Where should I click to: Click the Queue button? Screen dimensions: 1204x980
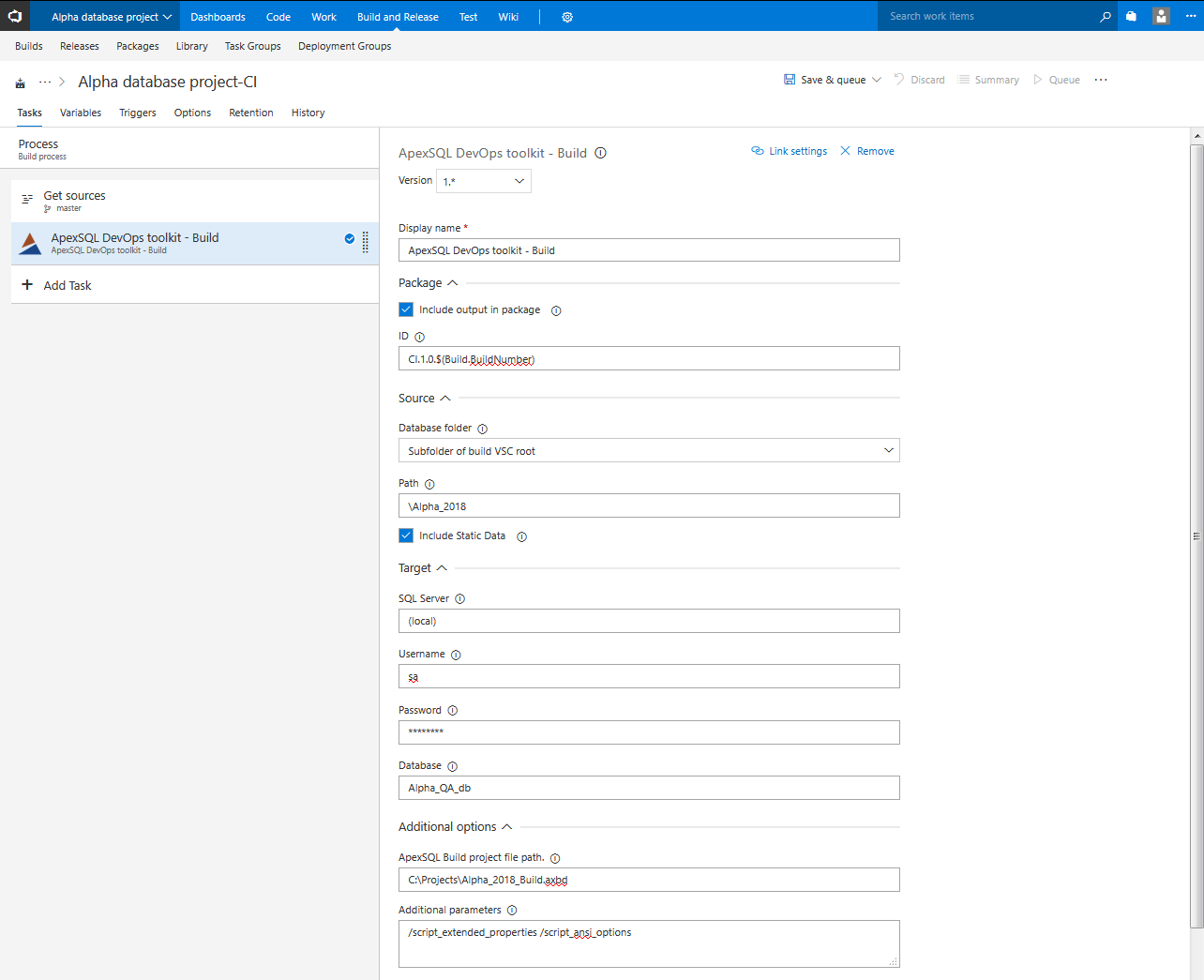[x=1056, y=80]
